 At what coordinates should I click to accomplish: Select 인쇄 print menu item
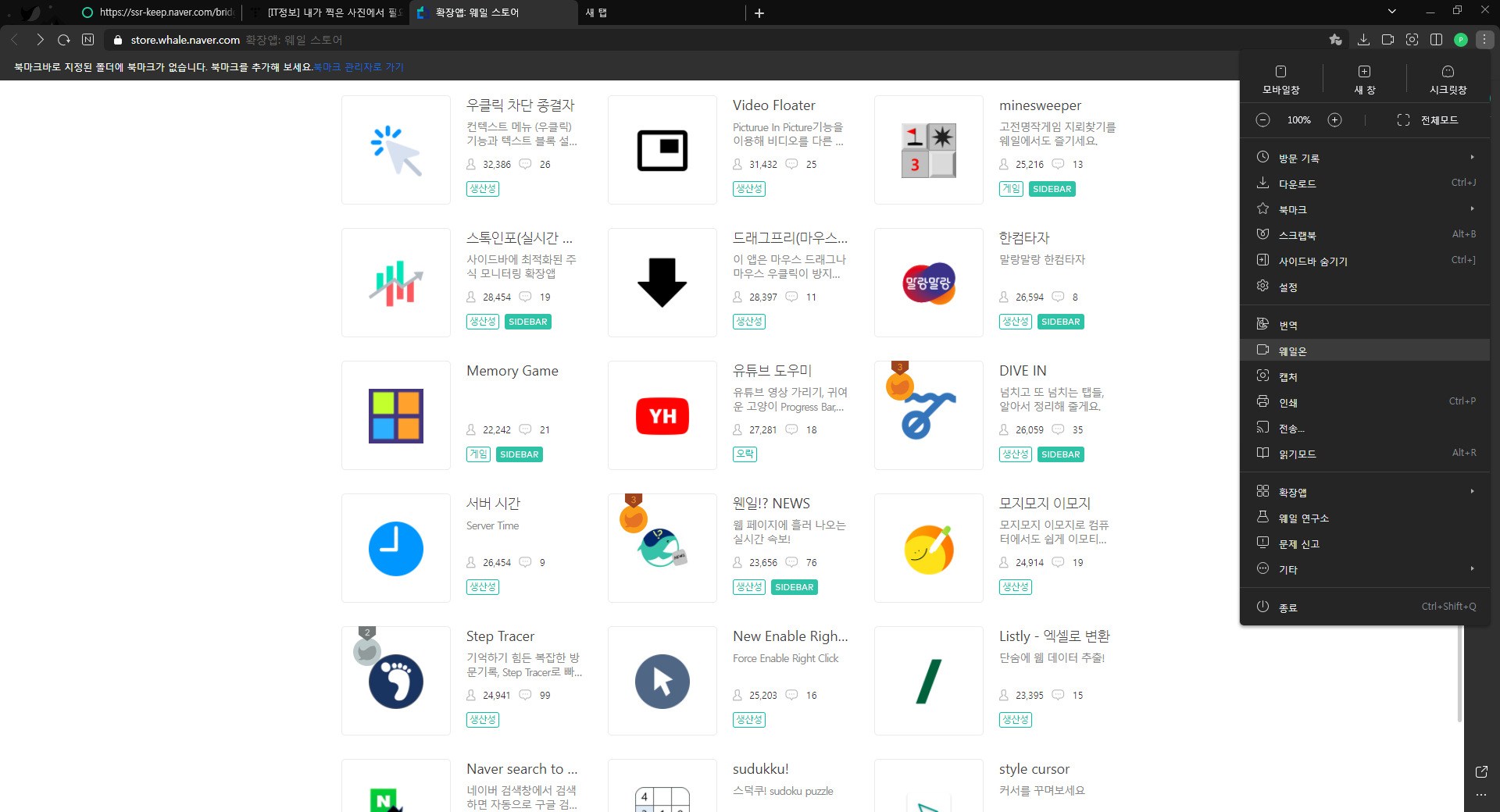[x=1365, y=402]
